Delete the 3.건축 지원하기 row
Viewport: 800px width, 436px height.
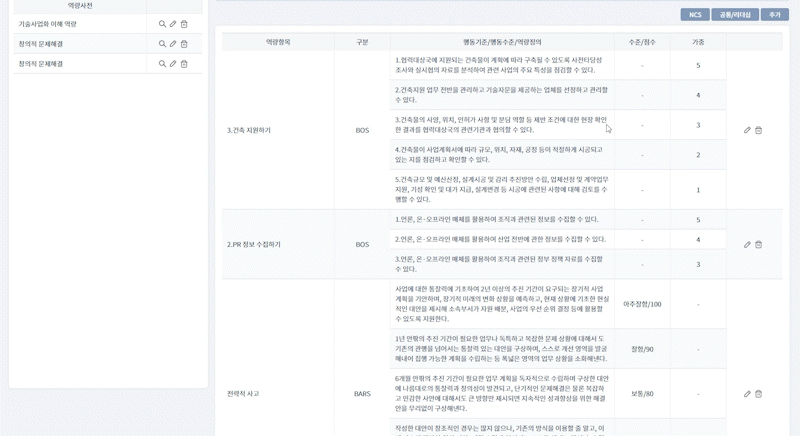[758, 130]
